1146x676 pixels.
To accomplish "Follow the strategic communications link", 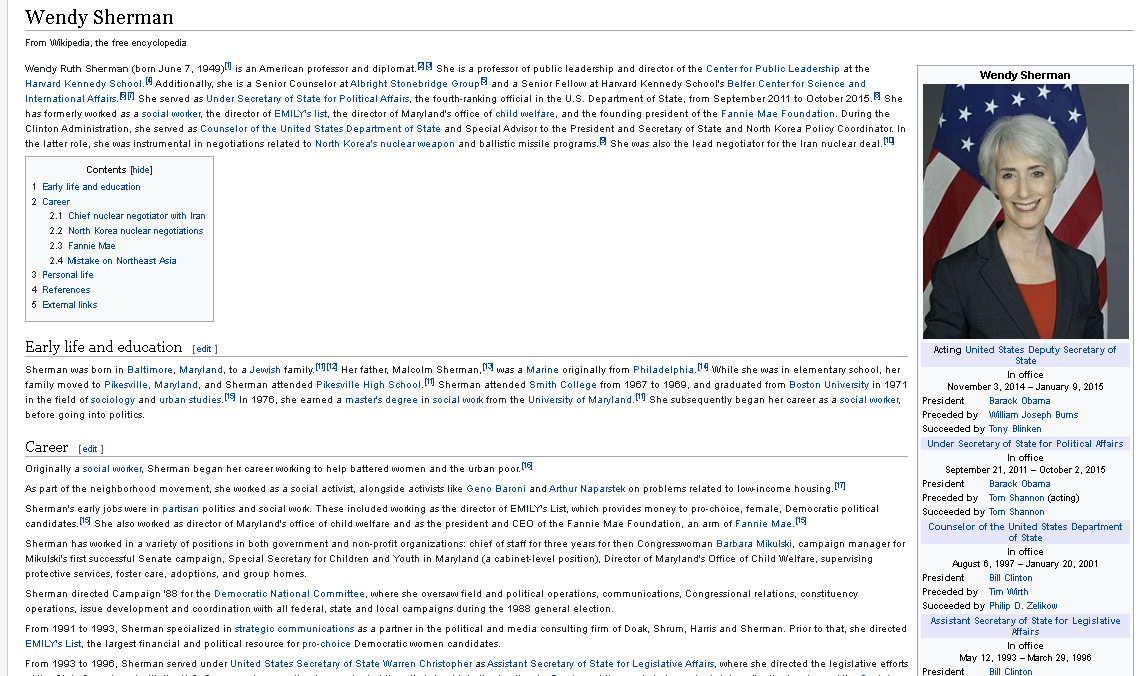I will (x=295, y=628).
